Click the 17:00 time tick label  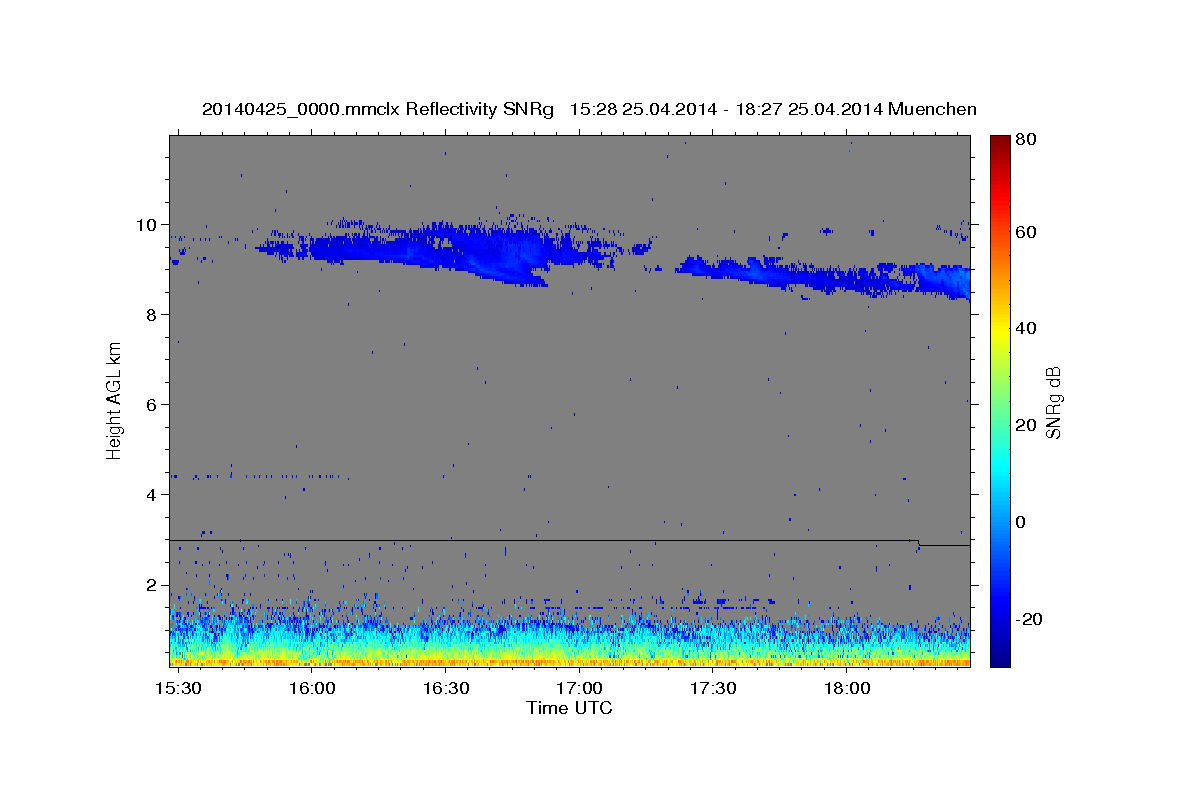(579, 689)
